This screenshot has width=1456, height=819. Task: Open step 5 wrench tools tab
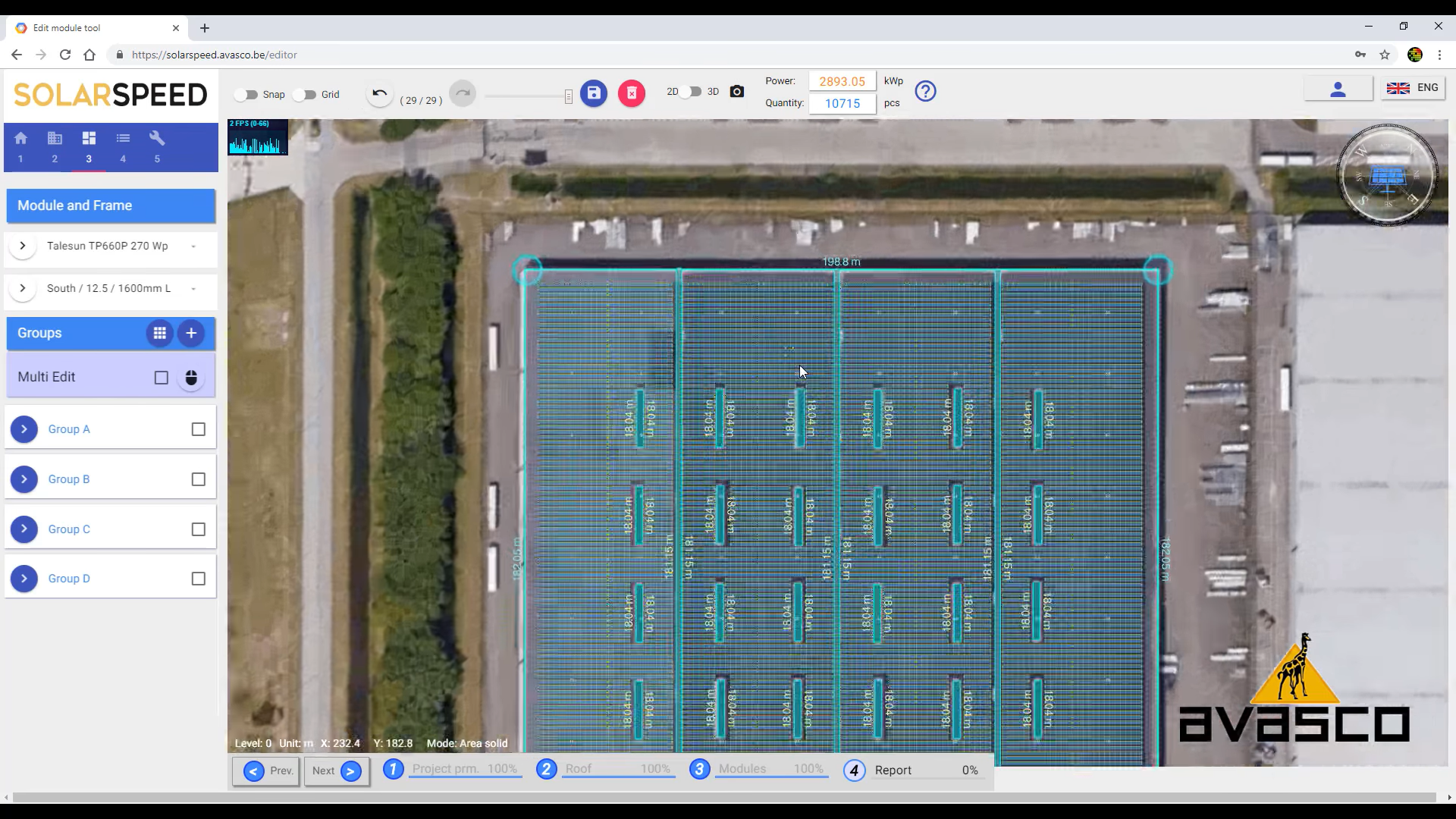157,146
